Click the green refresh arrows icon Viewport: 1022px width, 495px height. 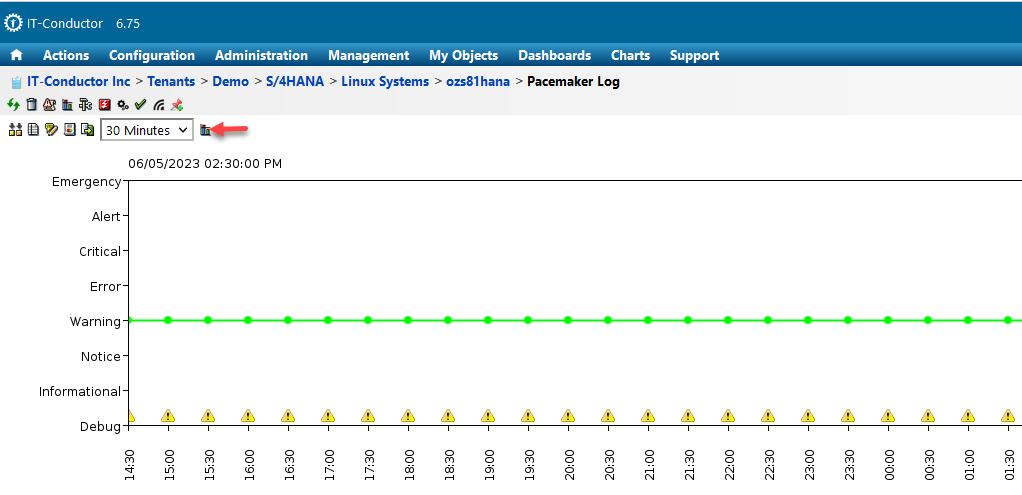(13, 105)
